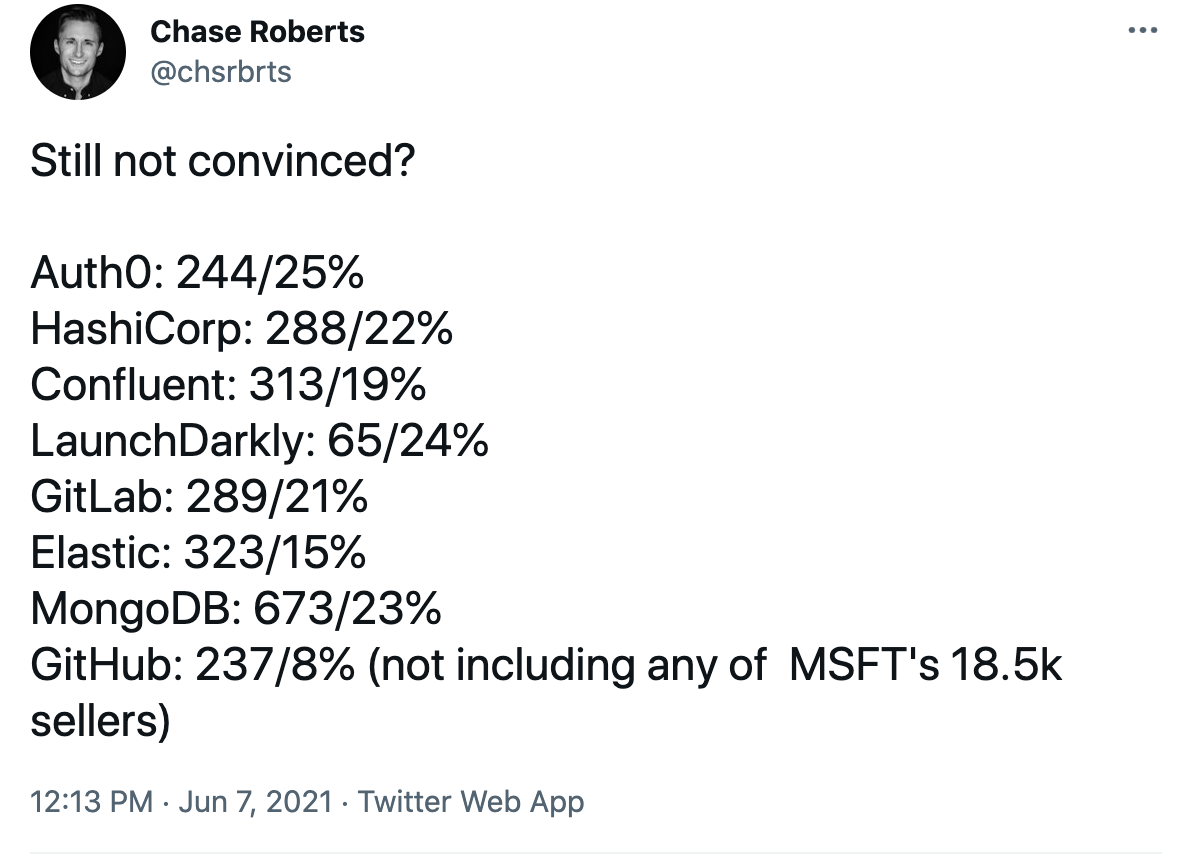Select the Auth0: 244/25% line
This screenshot has width=1194, height=856.
tap(196, 273)
